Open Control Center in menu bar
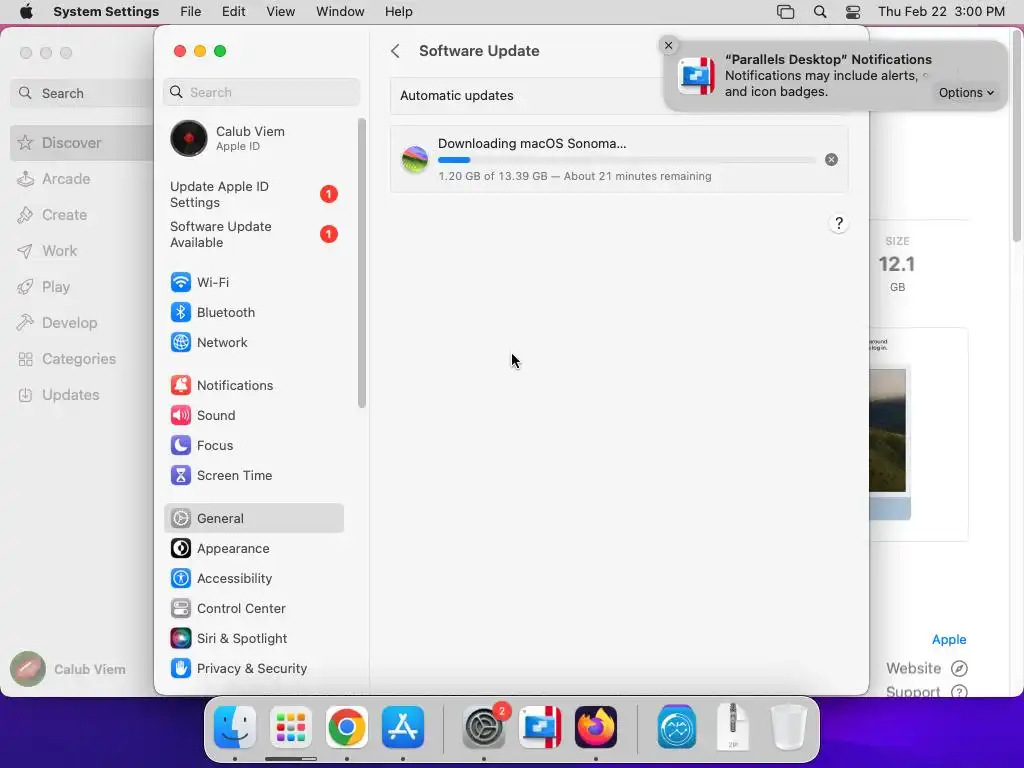The height and width of the screenshot is (768, 1024). point(853,12)
